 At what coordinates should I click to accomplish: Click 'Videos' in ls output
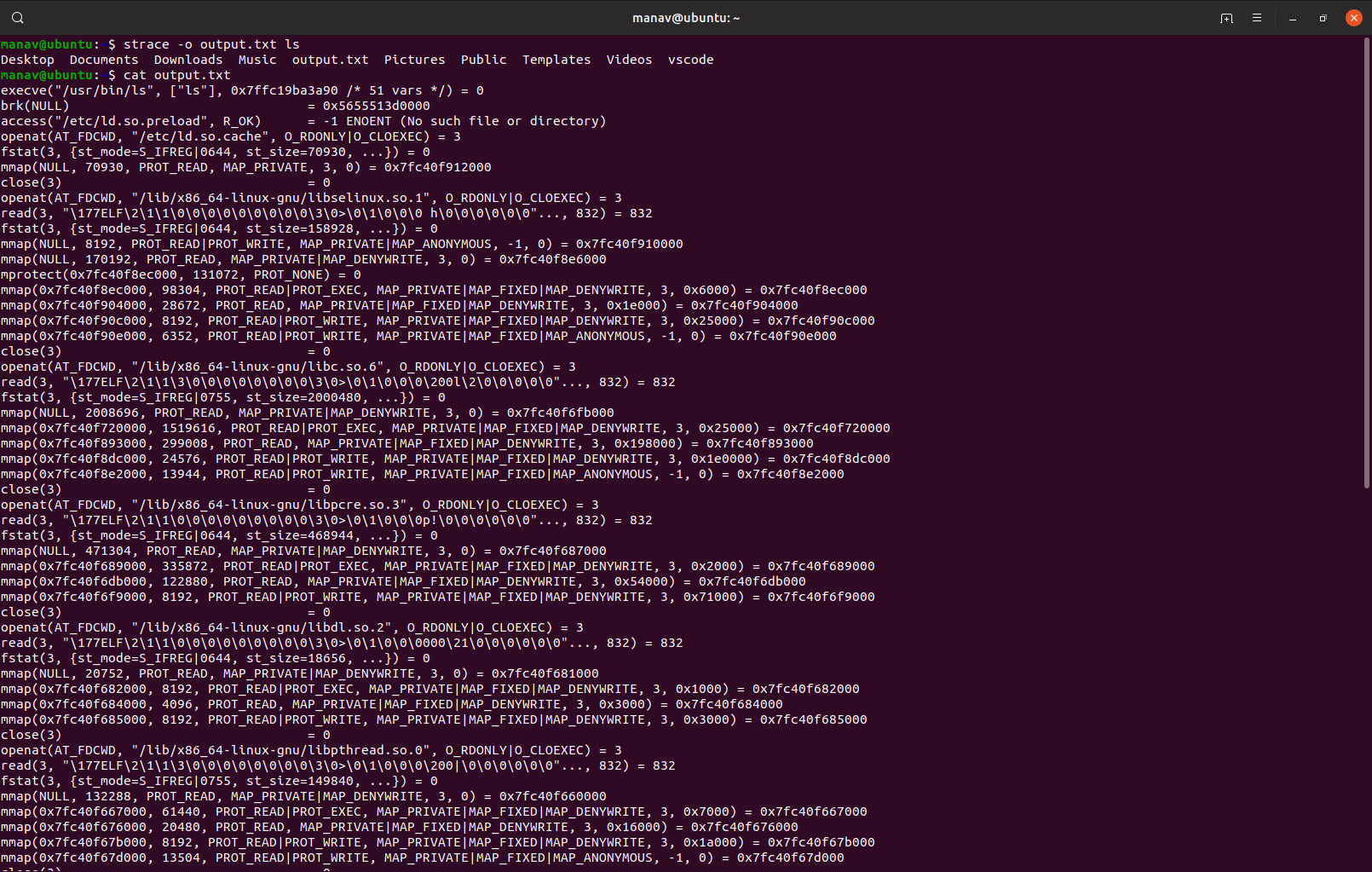(630, 60)
